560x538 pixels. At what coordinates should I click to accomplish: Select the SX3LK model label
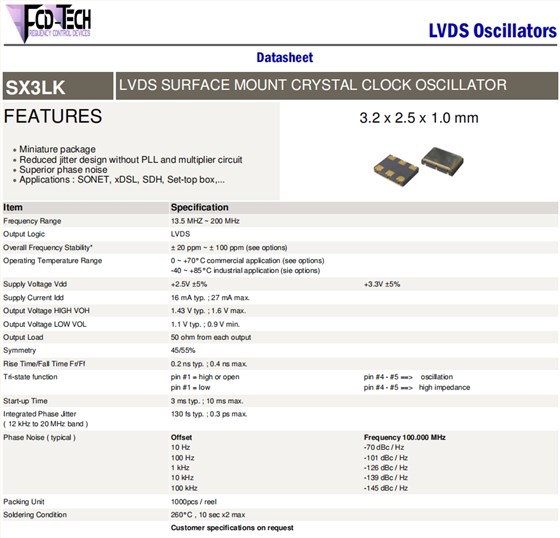pos(35,87)
